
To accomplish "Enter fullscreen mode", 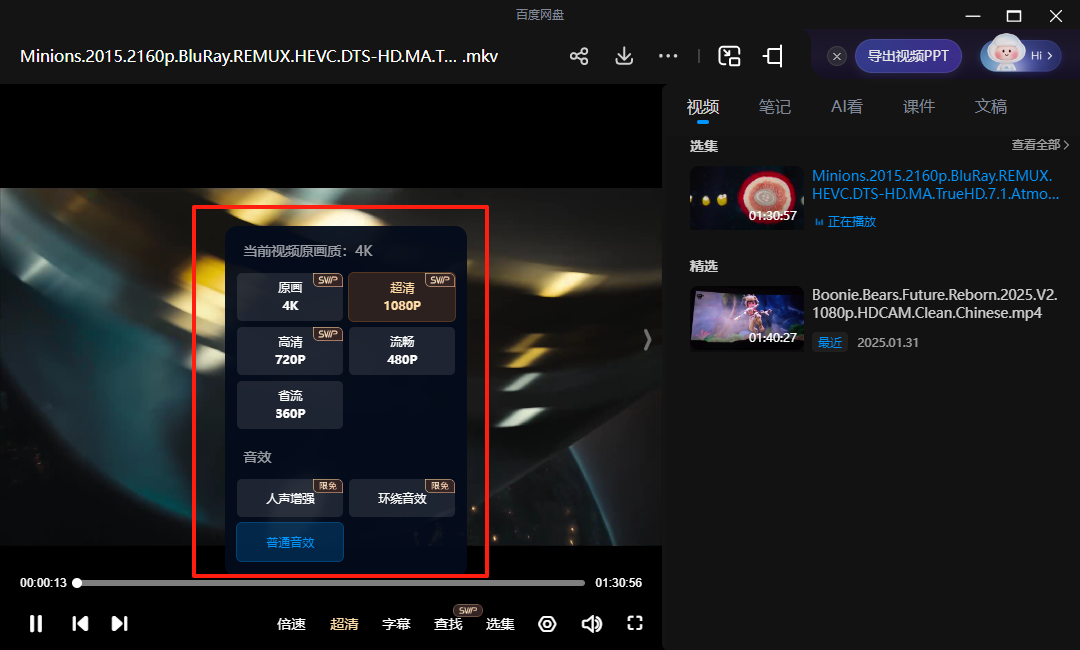I will click(634, 624).
